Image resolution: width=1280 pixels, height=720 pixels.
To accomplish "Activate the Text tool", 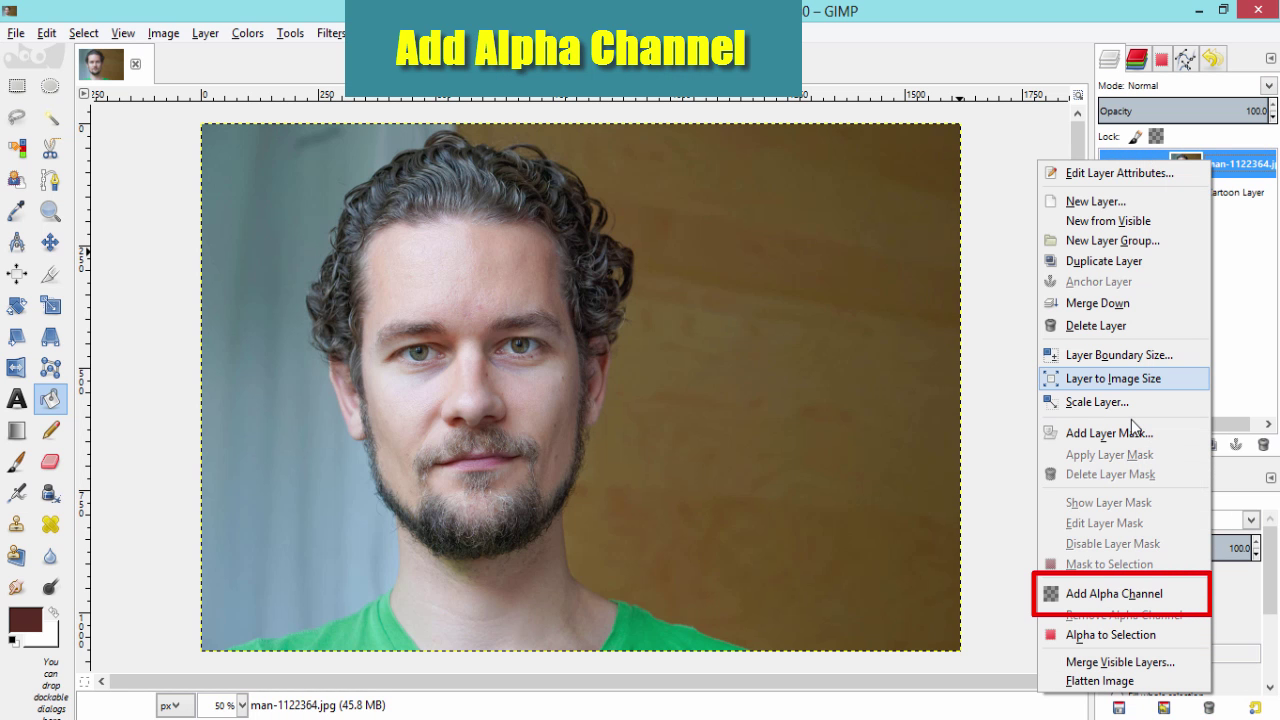I will pyautogui.click(x=16, y=399).
